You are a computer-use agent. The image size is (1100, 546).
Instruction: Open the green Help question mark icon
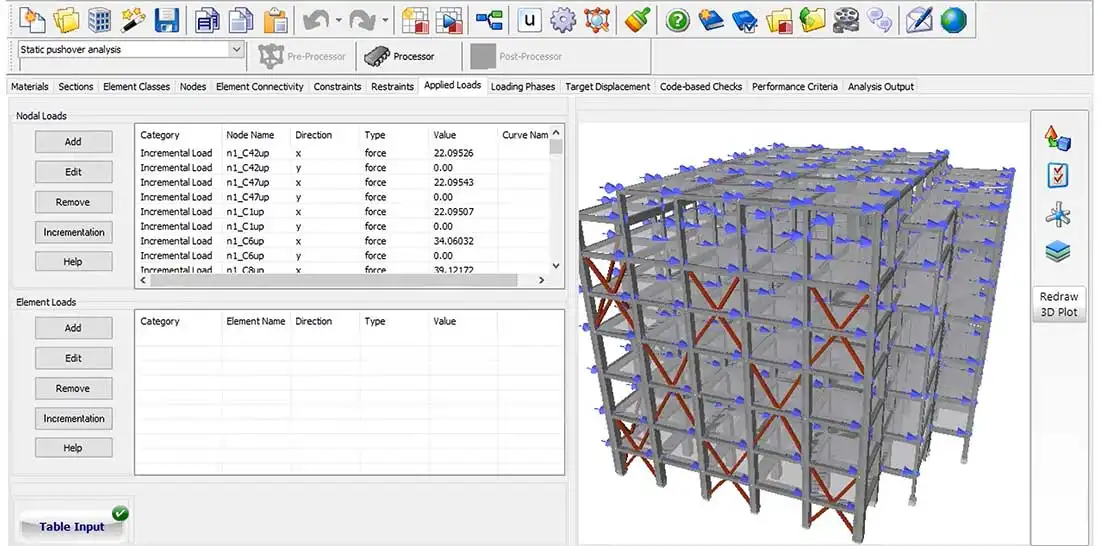coord(678,20)
